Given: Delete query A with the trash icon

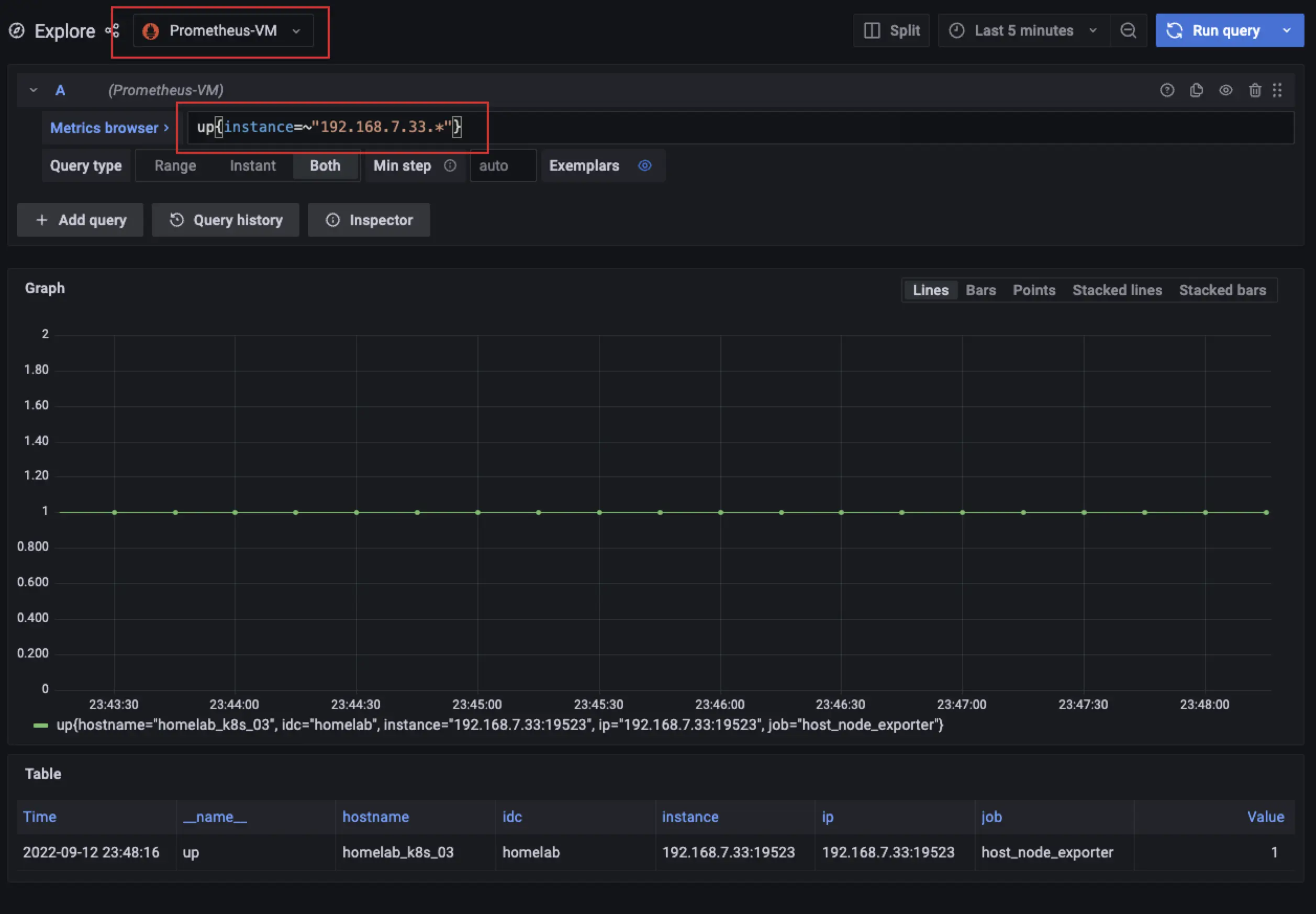Looking at the screenshot, I should click(x=1255, y=90).
